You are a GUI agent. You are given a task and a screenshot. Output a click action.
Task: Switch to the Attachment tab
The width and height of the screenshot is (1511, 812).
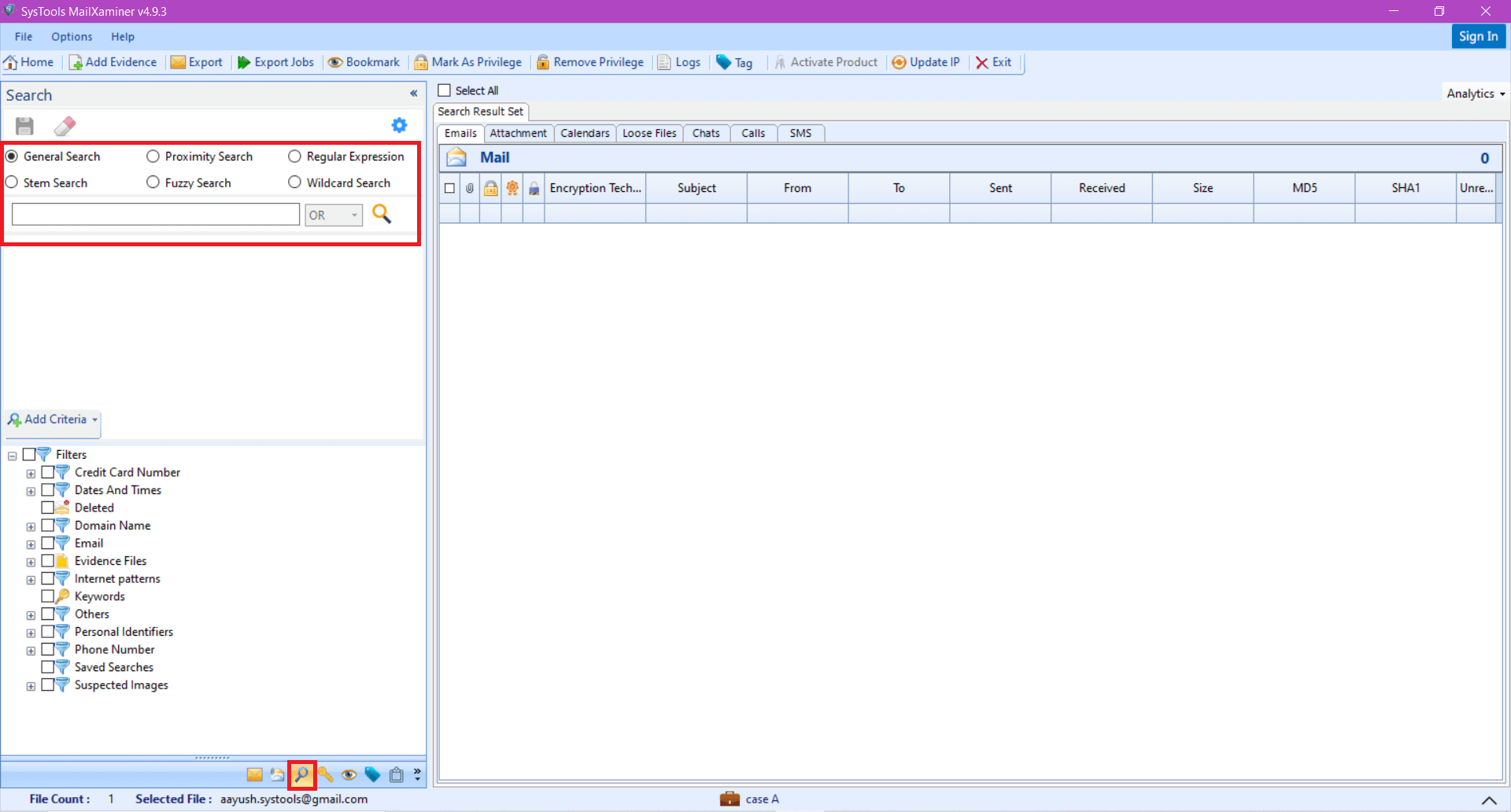[x=518, y=133]
